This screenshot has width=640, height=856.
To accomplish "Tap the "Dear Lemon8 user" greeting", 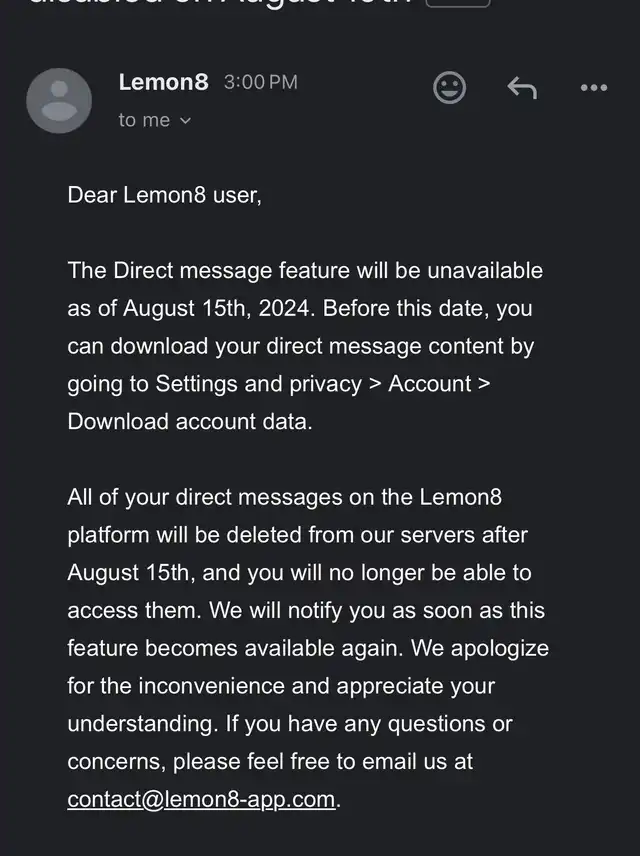I will (164, 195).
